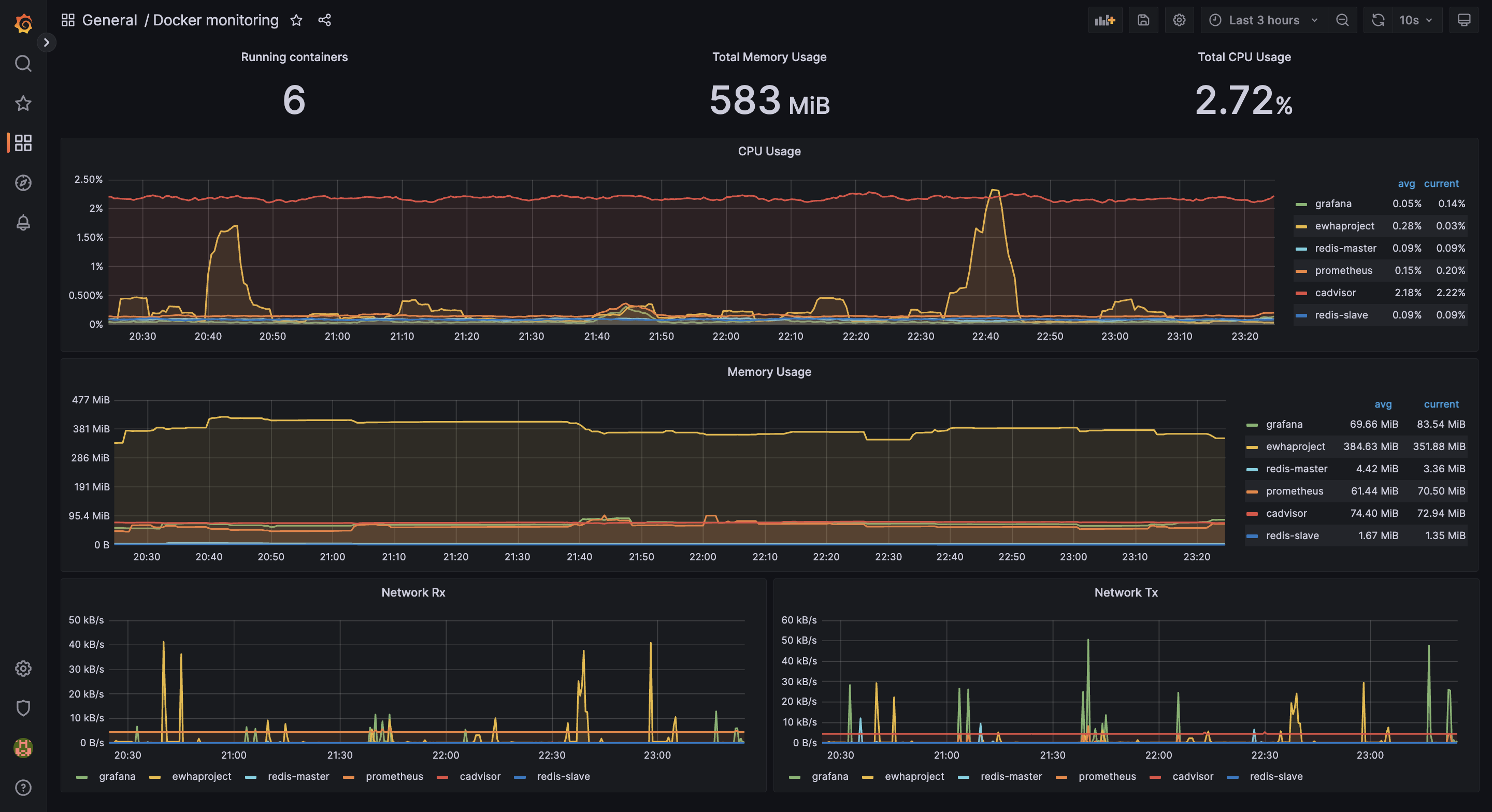The image size is (1492, 812).
Task: Open the General folder breadcrumb
Action: click(109, 20)
